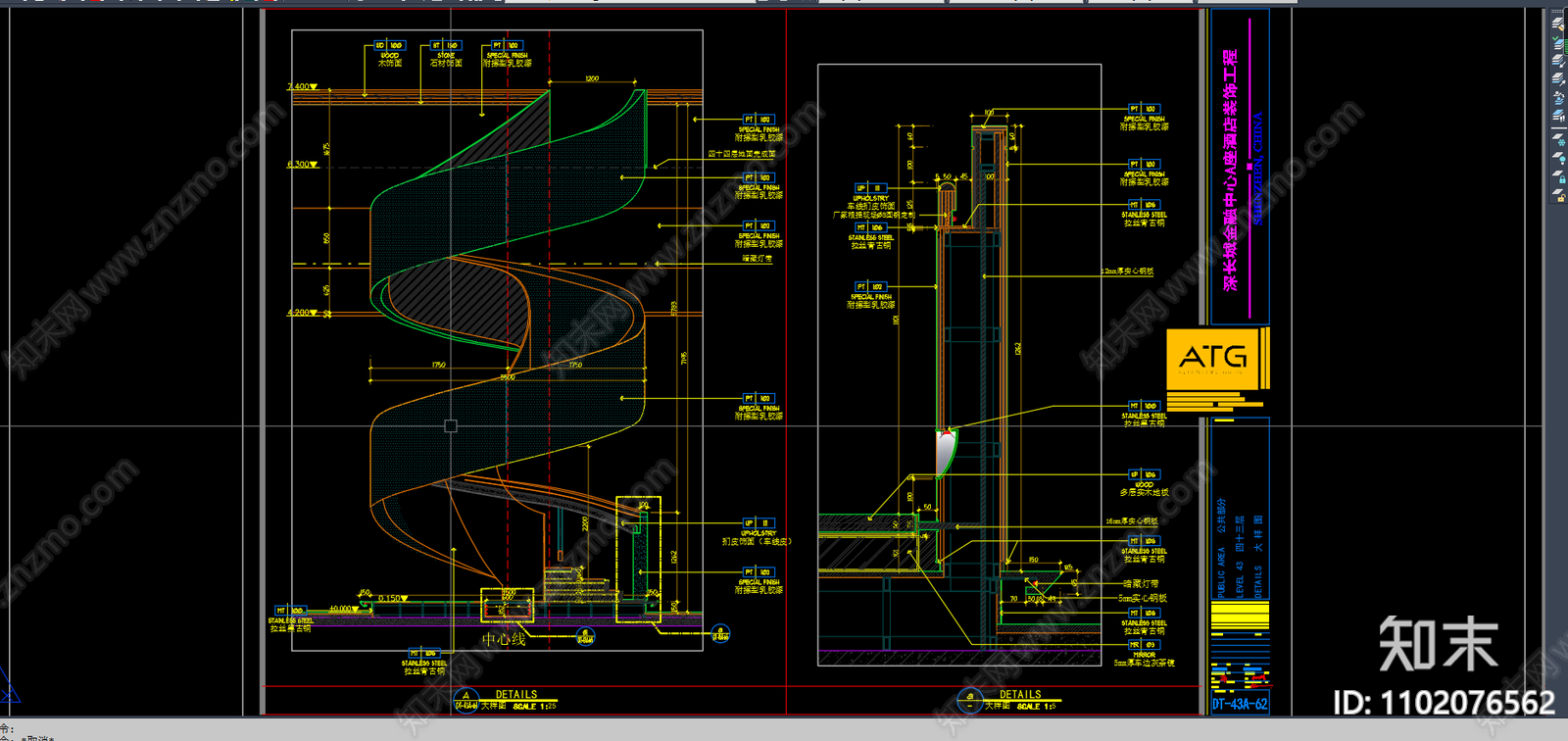Click the Layer Unisolate icon
Screen dimensions: 1568x741
[x=1558, y=79]
